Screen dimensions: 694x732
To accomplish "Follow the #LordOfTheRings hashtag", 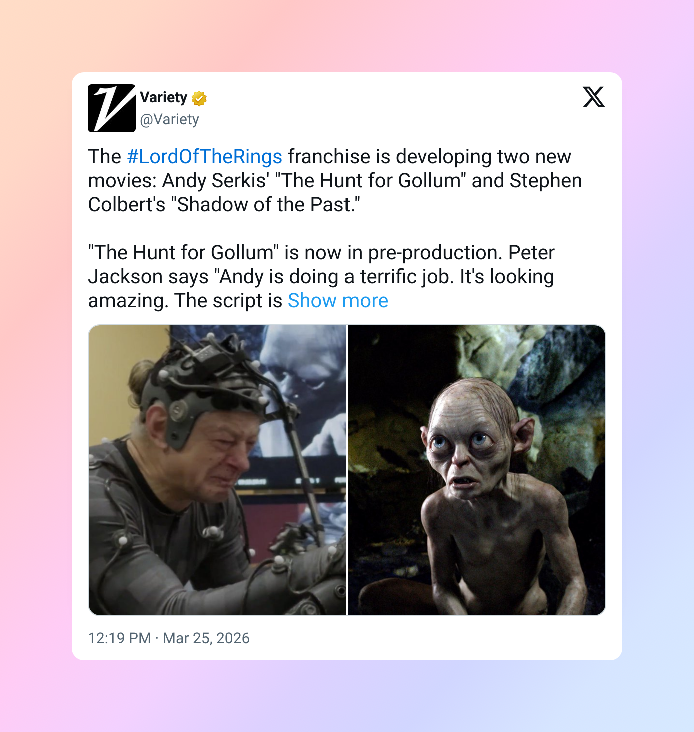I will pos(204,156).
